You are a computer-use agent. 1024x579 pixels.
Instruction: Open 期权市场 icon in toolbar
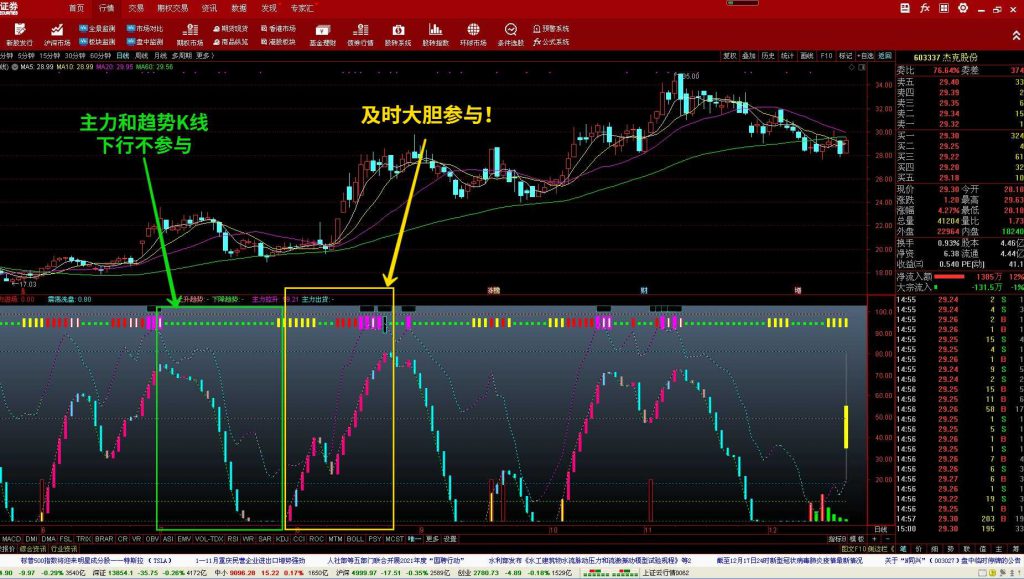coord(188,34)
